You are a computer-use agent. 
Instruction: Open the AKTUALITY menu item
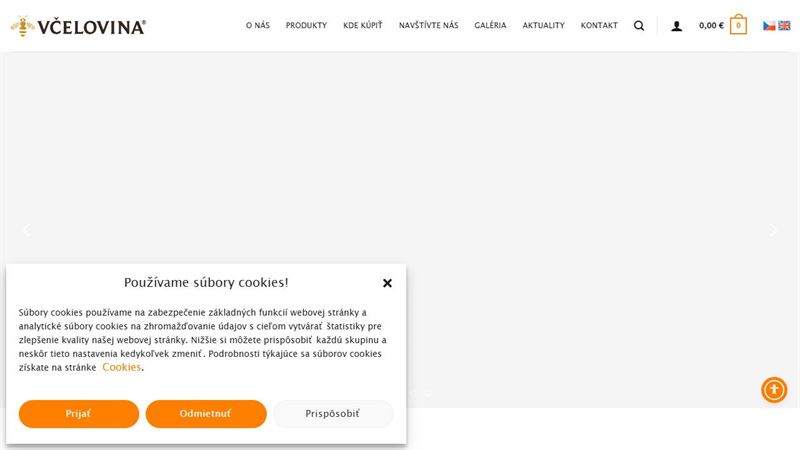tap(543, 26)
